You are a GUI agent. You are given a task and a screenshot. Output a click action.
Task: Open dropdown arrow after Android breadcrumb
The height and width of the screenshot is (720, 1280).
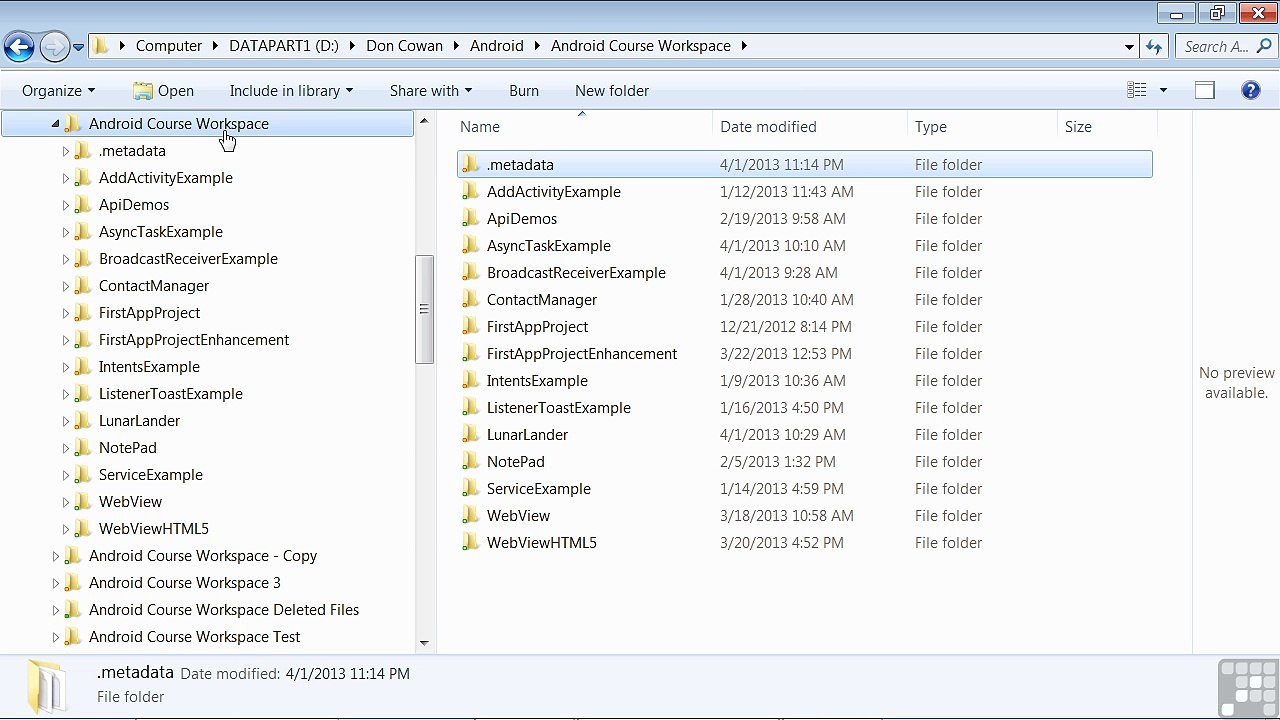(537, 46)
